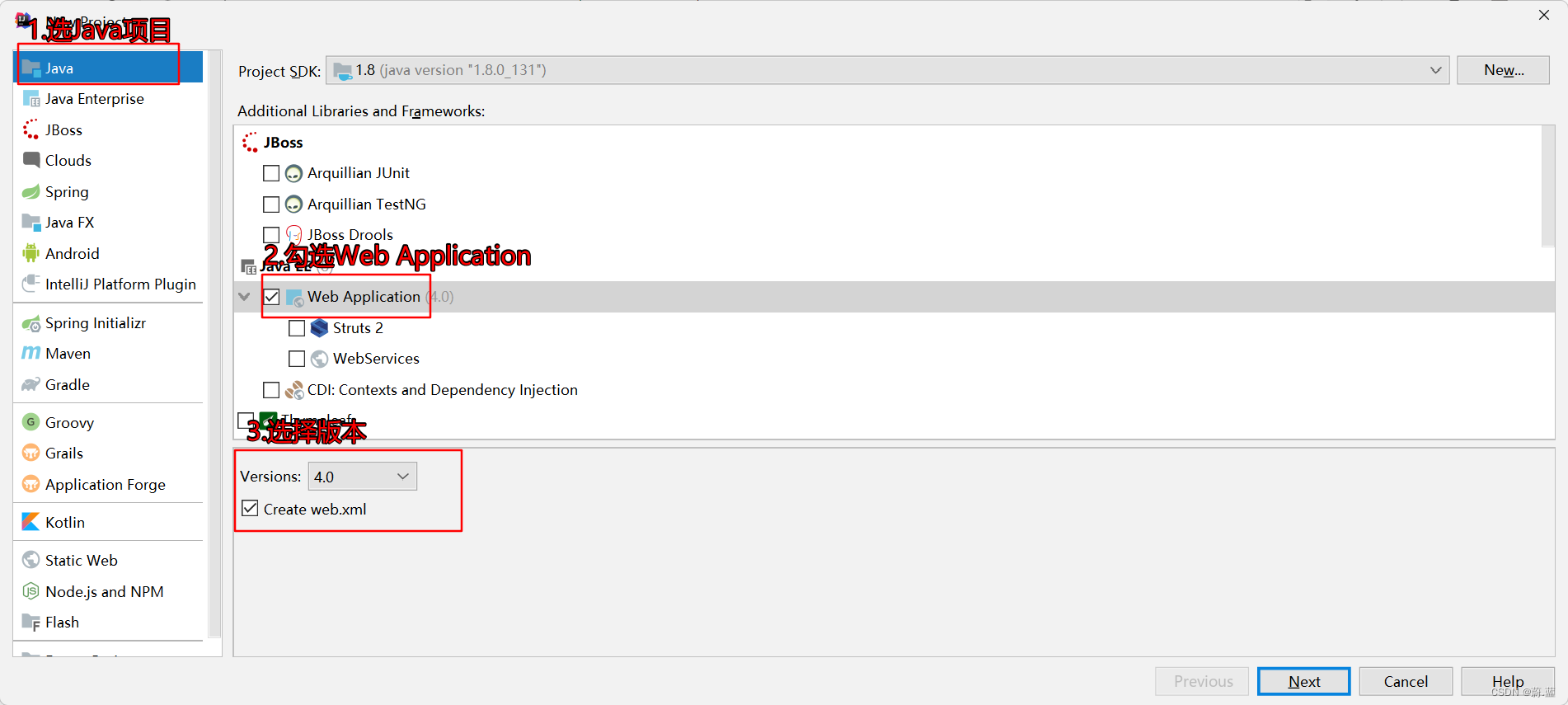Click the Help button
The height and width of the screenshot is (705, 1568).
tap(1508, 681)
